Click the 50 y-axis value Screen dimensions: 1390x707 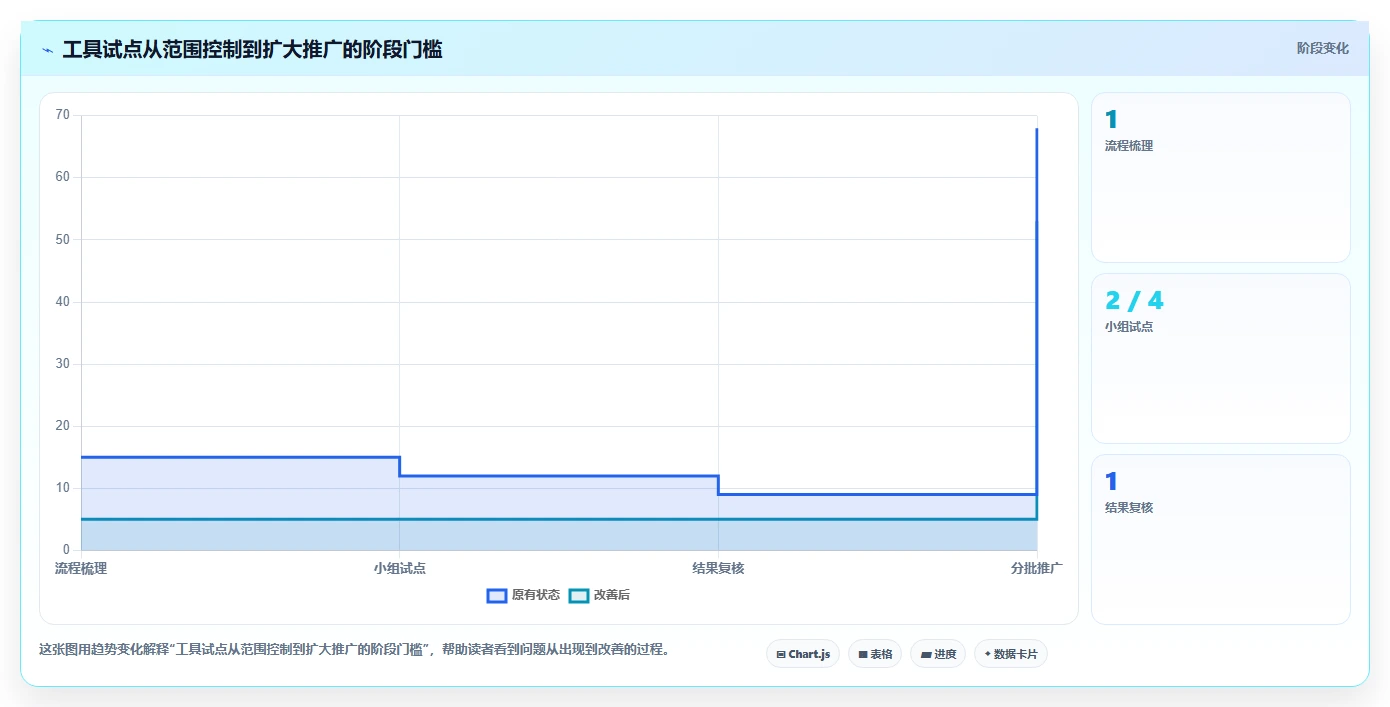tap(63, 239)
